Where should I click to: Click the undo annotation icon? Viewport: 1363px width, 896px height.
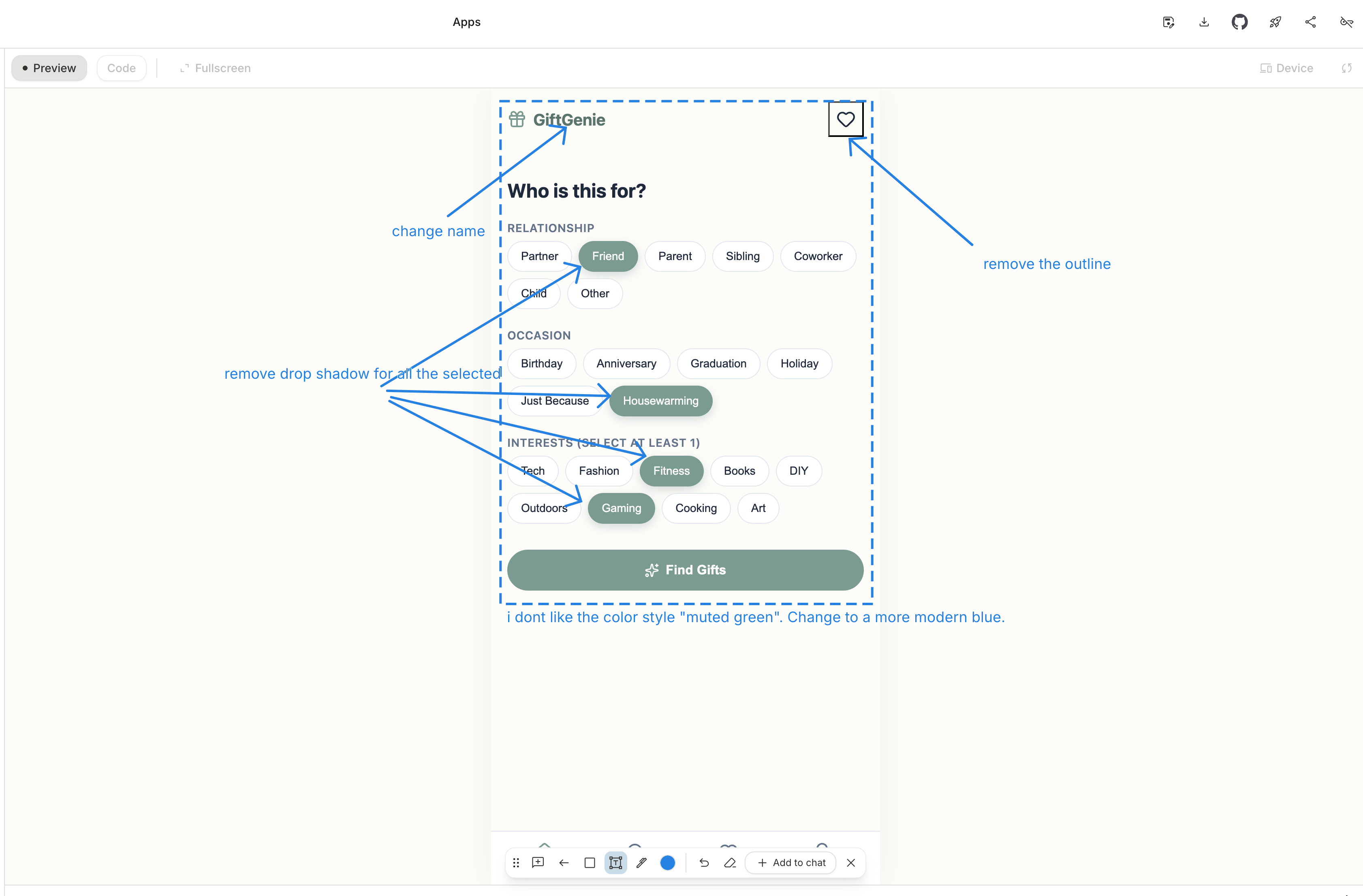(x=704, y=863)
